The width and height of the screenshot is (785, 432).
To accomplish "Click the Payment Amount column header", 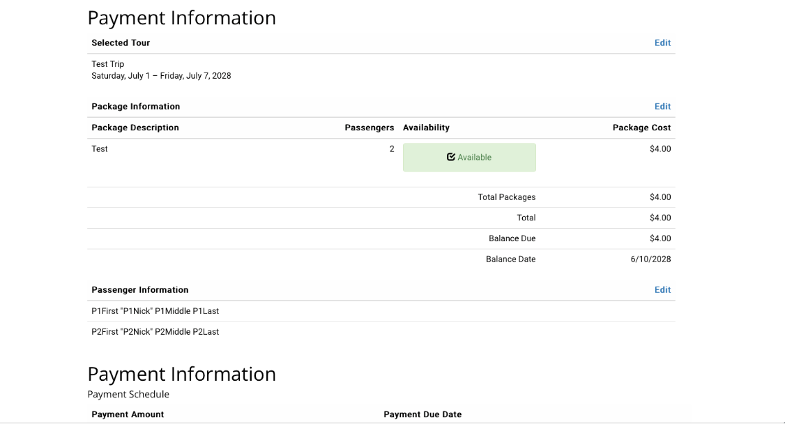I will click(127, 414).
